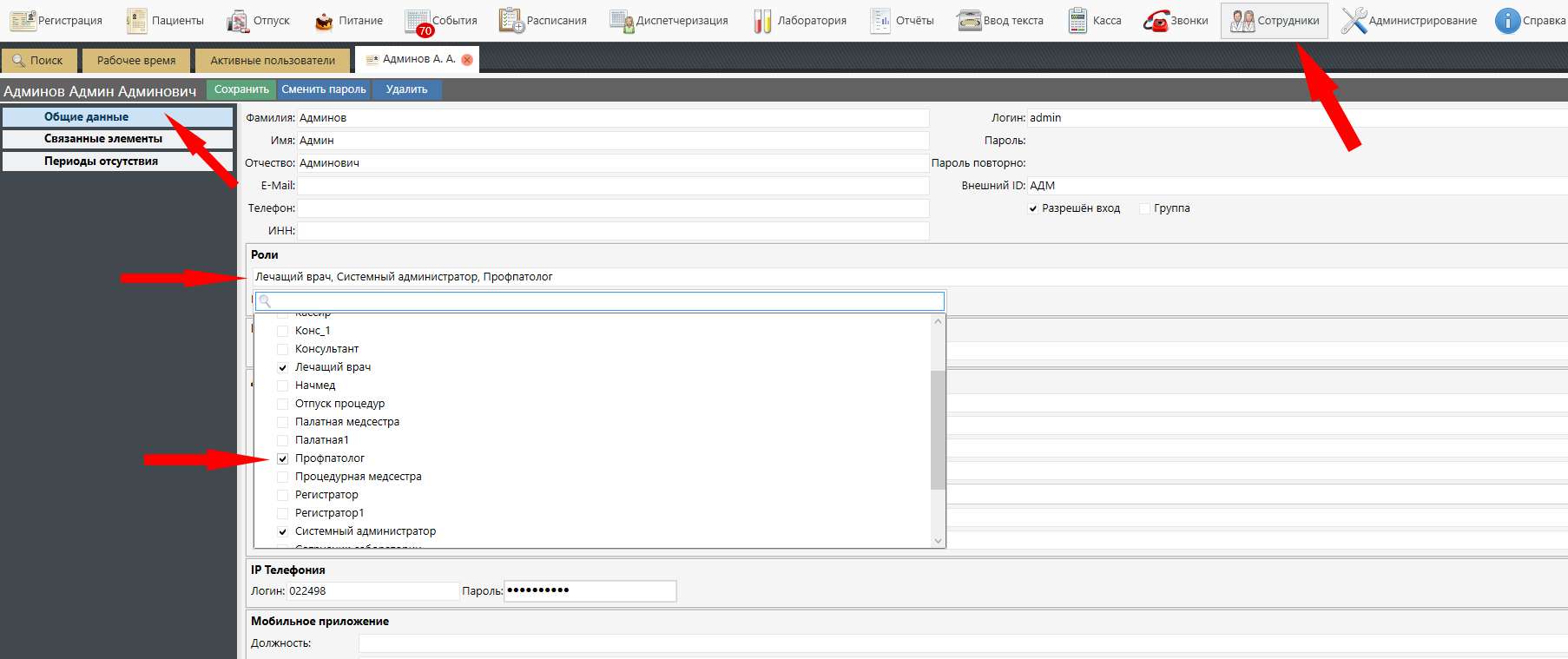Select Связанные элементы in left panel
The width and height of the screenshot is (1568, 659).
point(117,139)
